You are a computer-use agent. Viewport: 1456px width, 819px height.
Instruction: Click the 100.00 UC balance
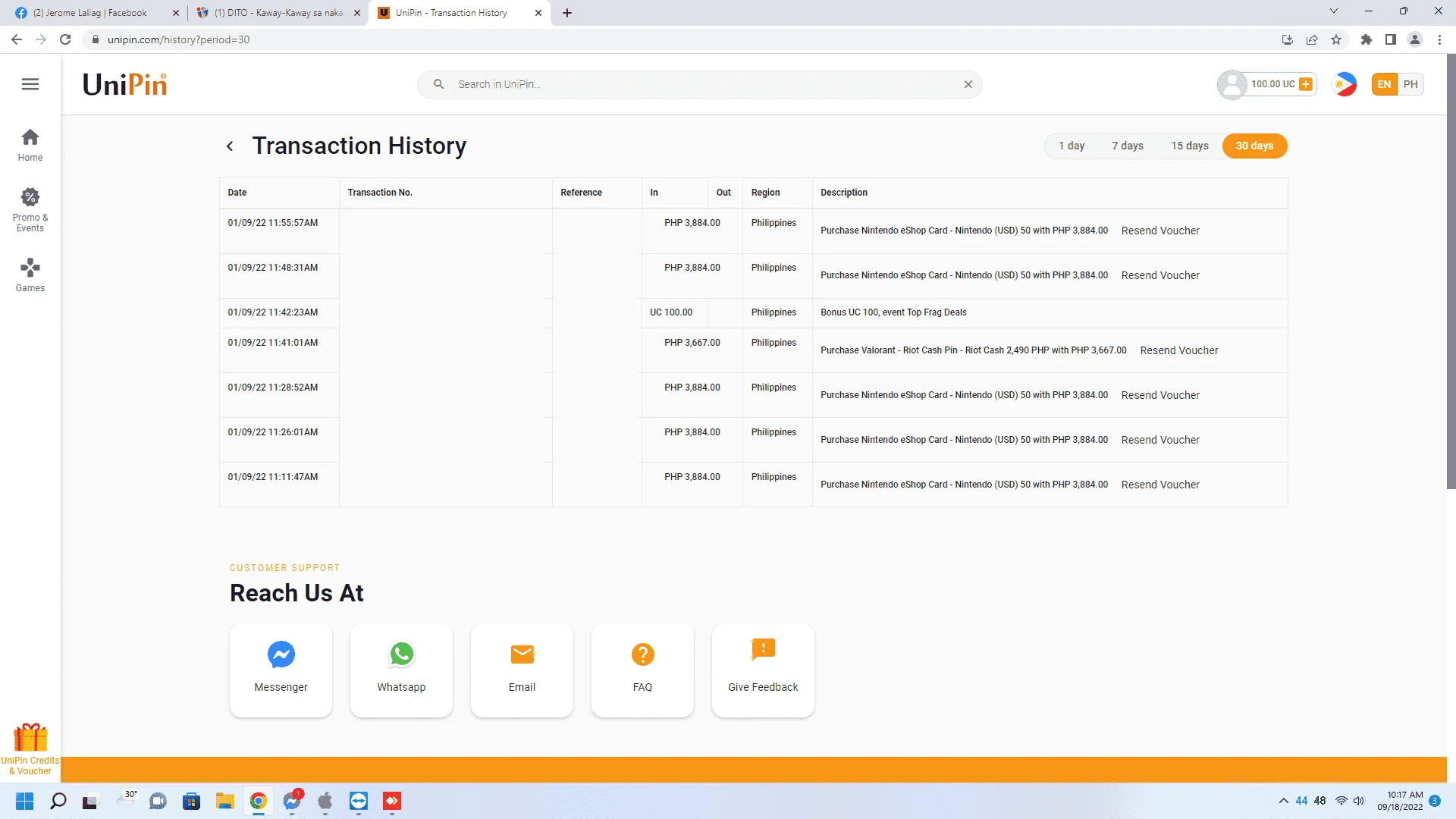point(1272,84)
